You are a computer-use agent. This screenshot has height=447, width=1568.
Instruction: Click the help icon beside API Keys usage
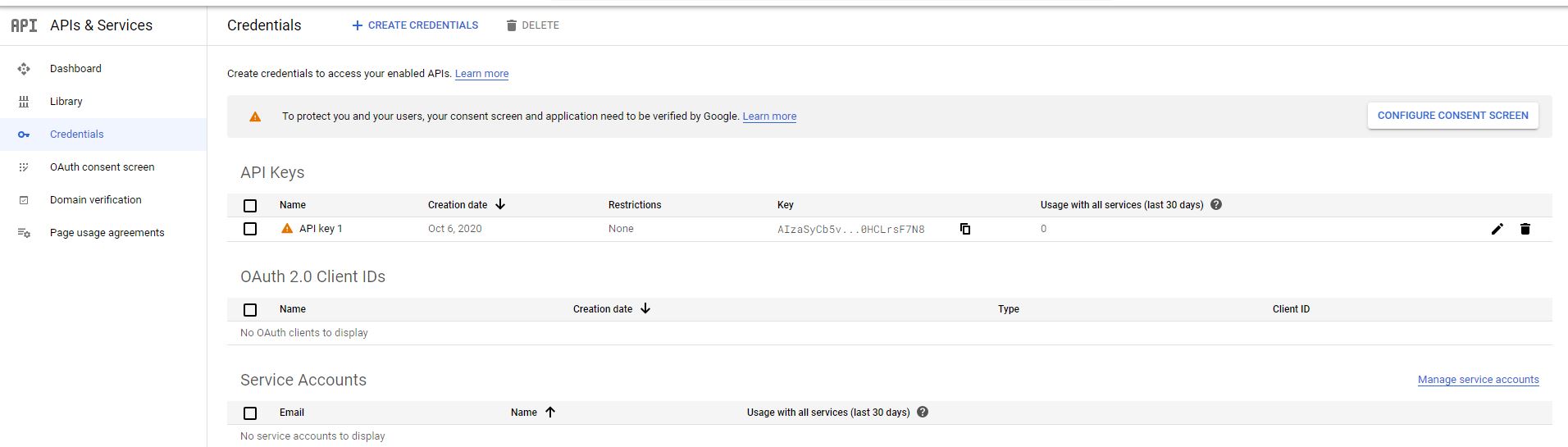pos(1216,204)
